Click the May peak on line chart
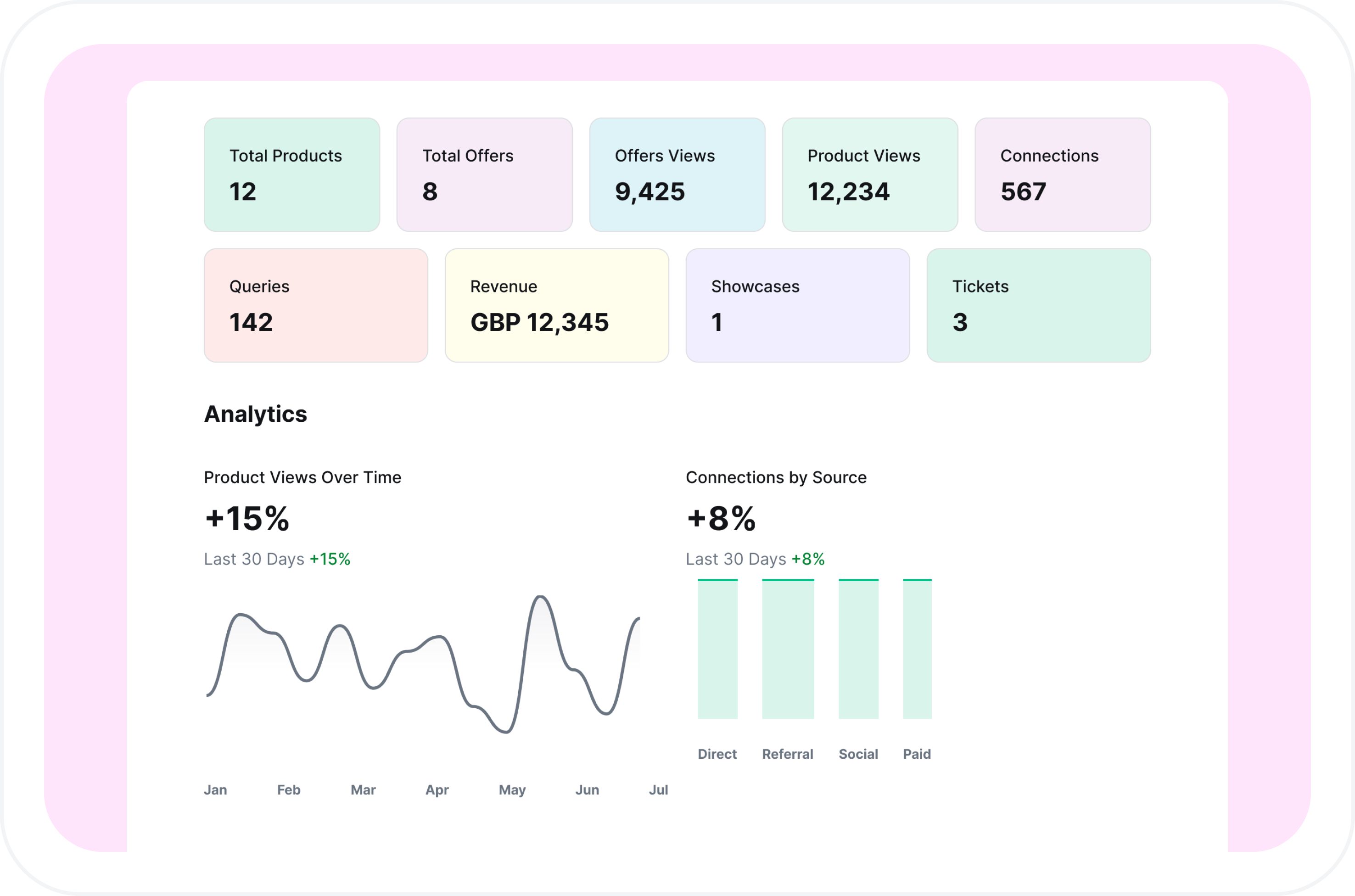 (540, 598)
